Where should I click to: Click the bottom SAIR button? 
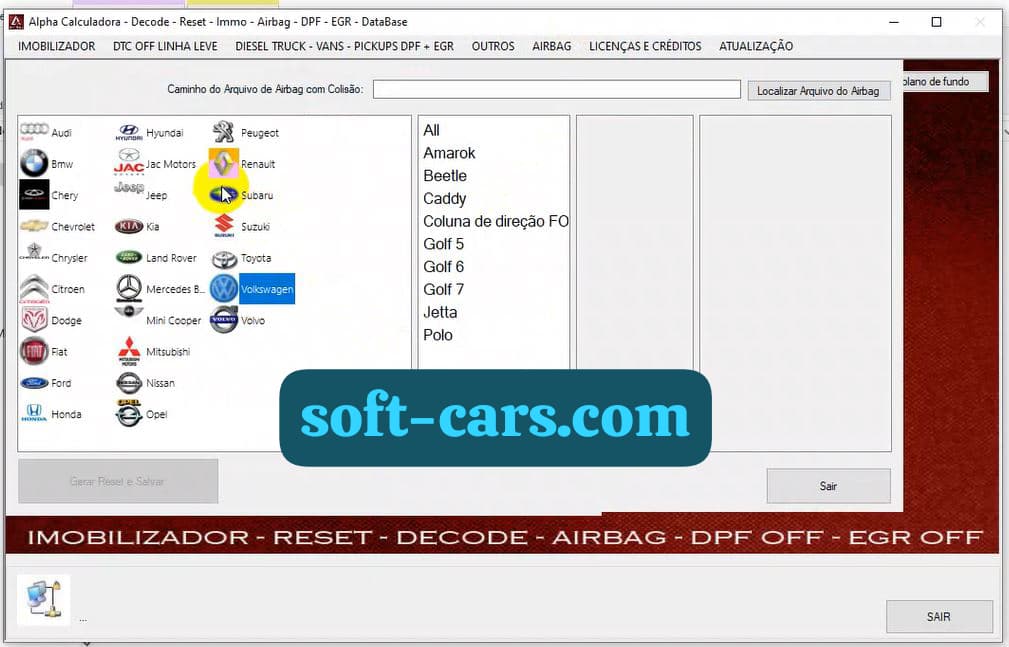point(939,617)
